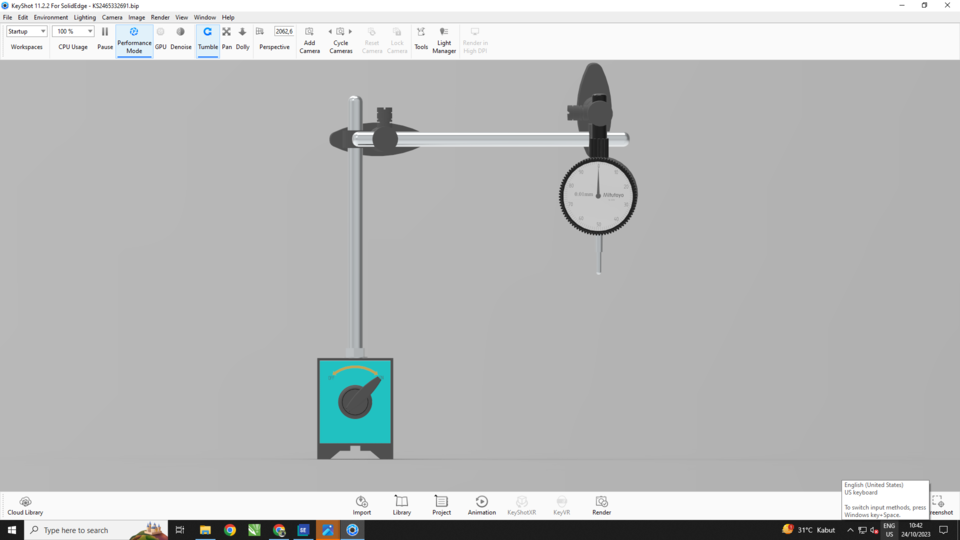
Task: Open the View menu
Action: point(182,17)
